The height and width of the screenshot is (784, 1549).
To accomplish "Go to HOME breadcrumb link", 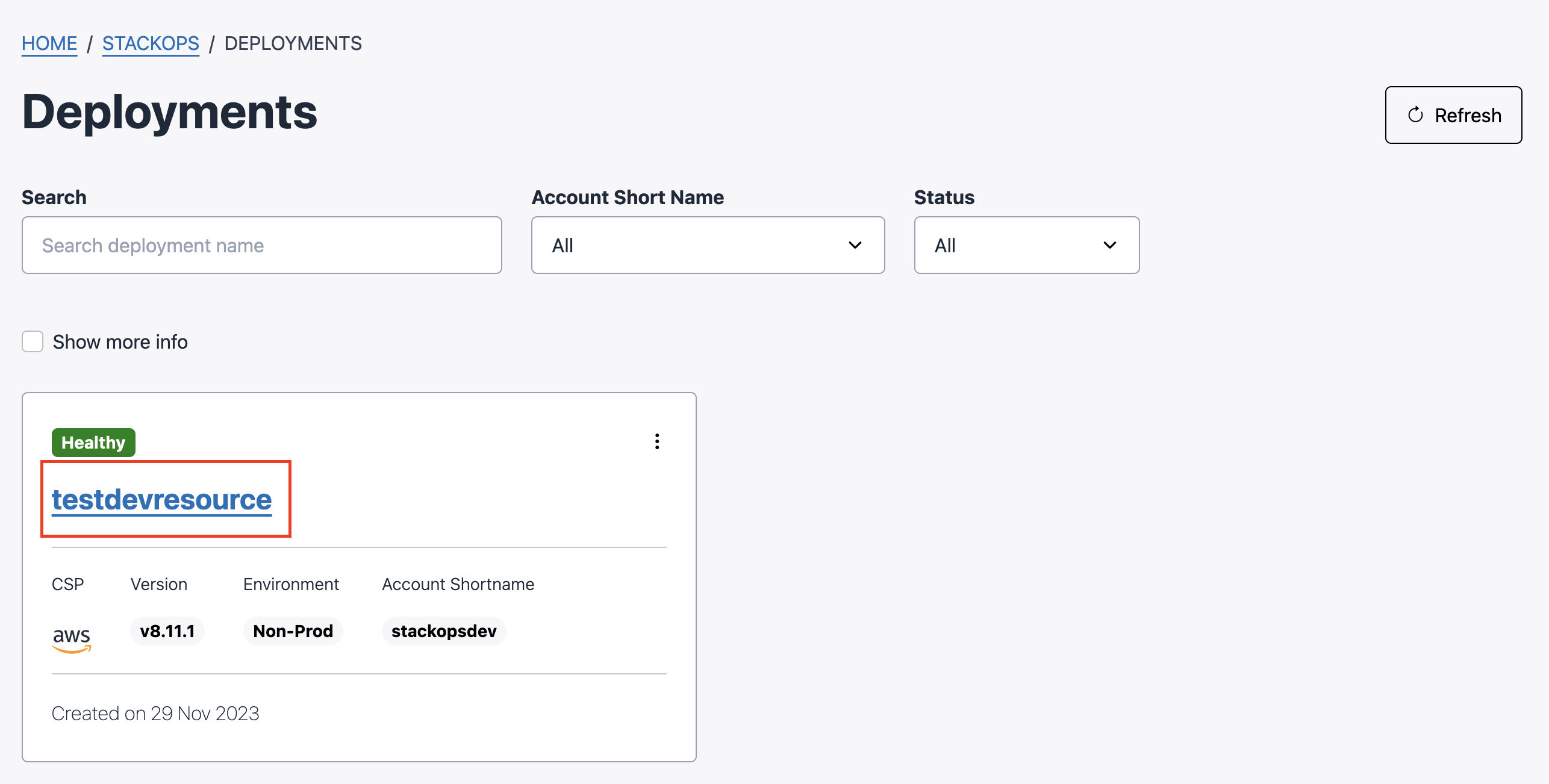I will 49,43.
